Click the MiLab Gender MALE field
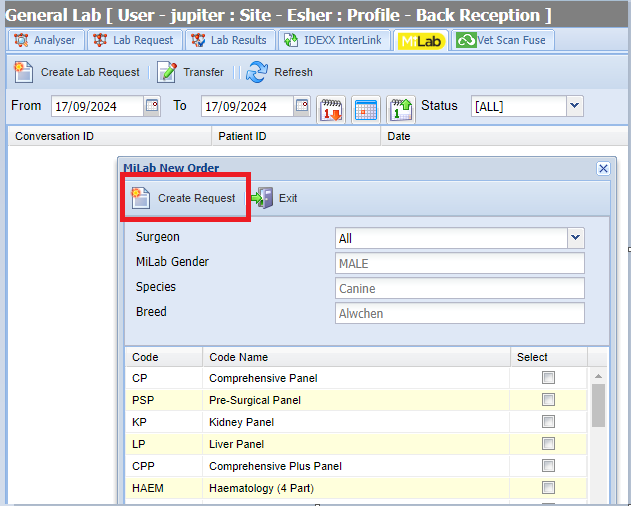Image resolution: width=631 pixels, height=506 pixels. [460, 263]
